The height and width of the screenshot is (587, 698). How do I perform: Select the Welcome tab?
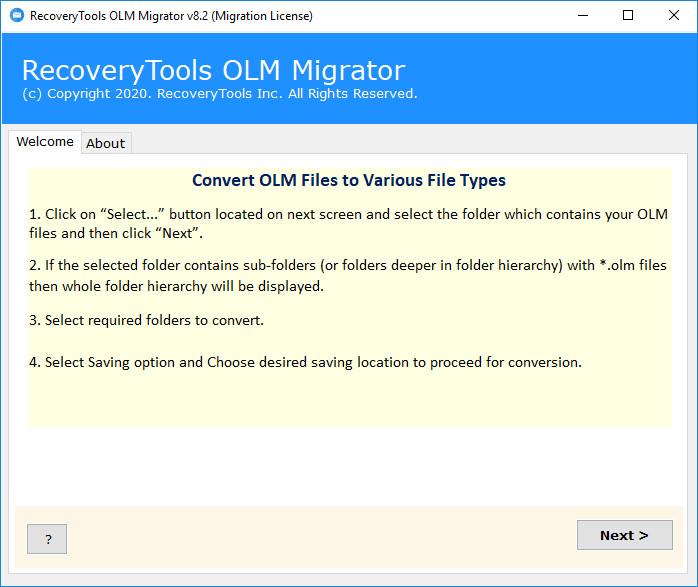[45, 142]
